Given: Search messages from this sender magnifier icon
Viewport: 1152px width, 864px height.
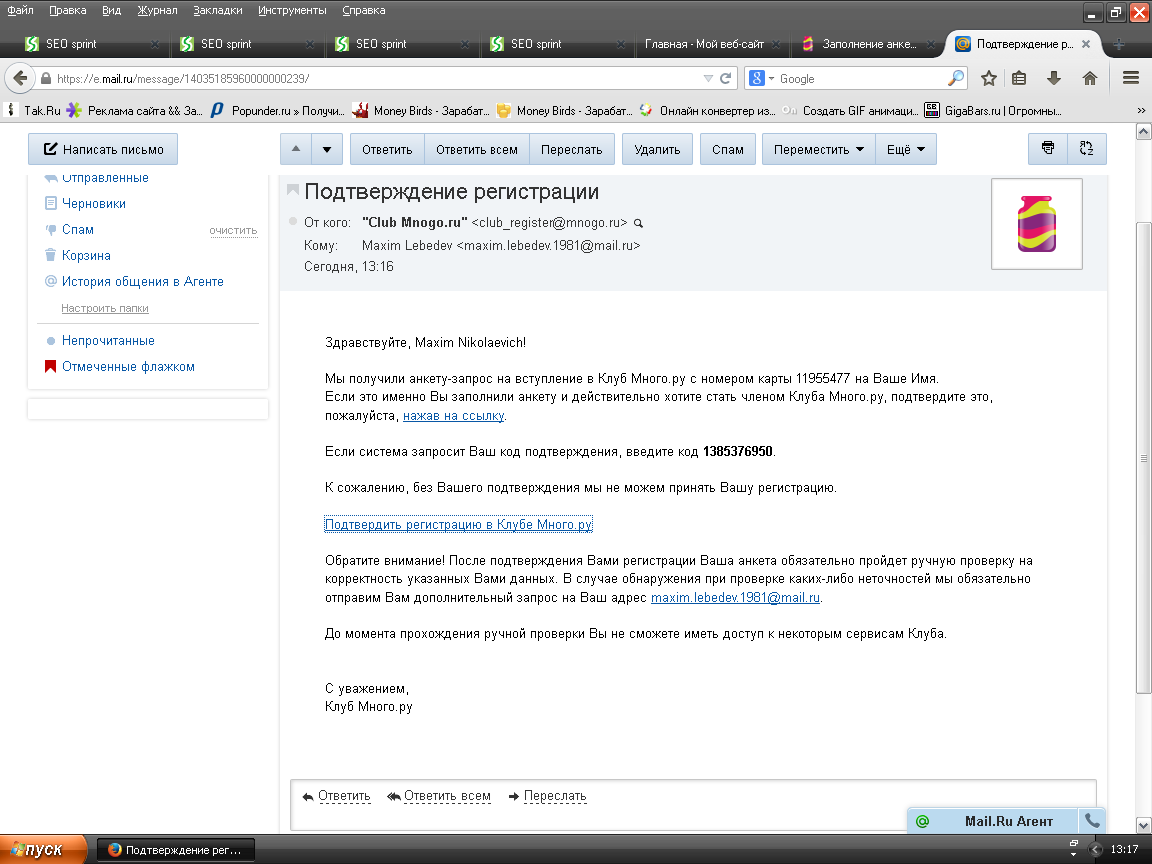Looking at the screenshot, I should [x=638, y=223].
